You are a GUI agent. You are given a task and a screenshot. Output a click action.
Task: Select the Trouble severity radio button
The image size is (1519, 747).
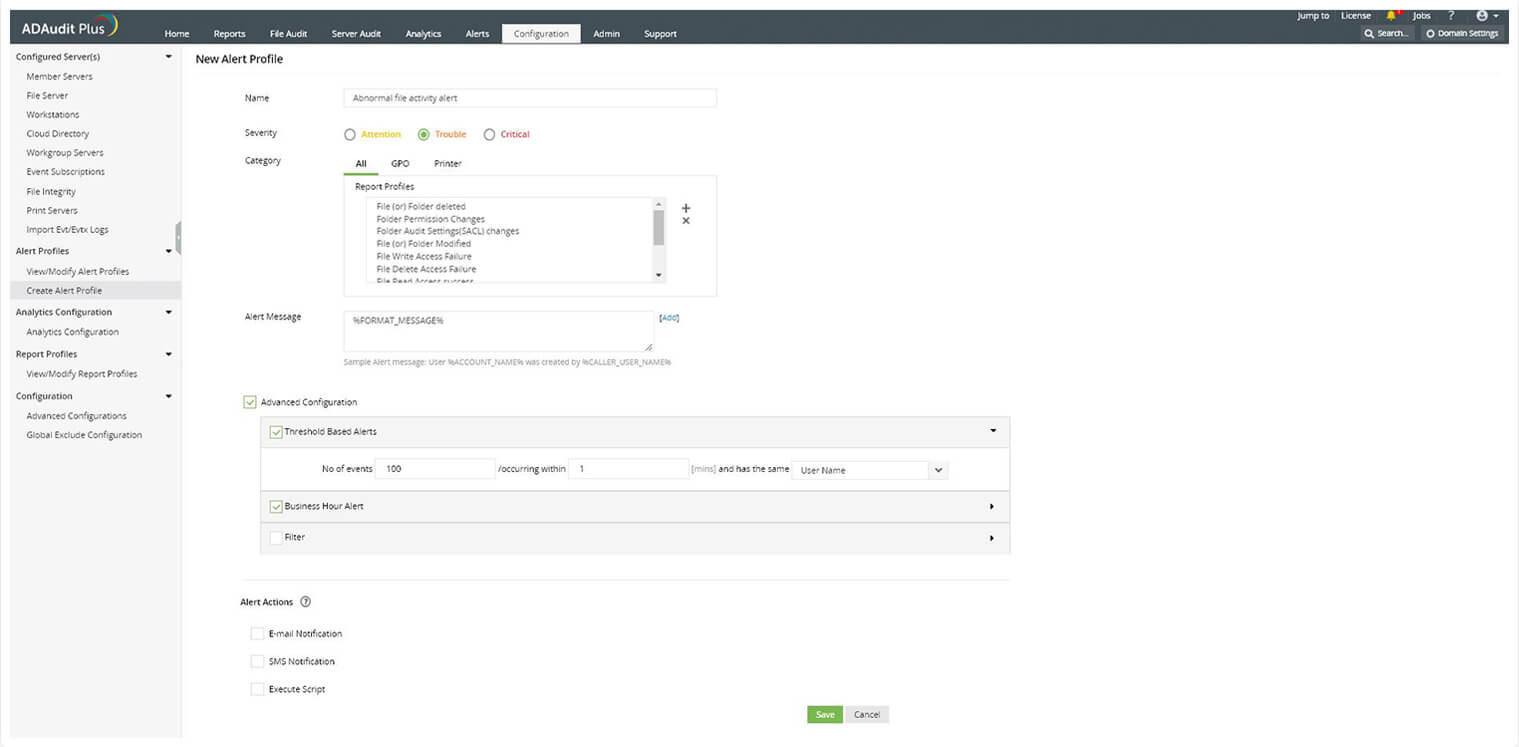tap(424, 134)
